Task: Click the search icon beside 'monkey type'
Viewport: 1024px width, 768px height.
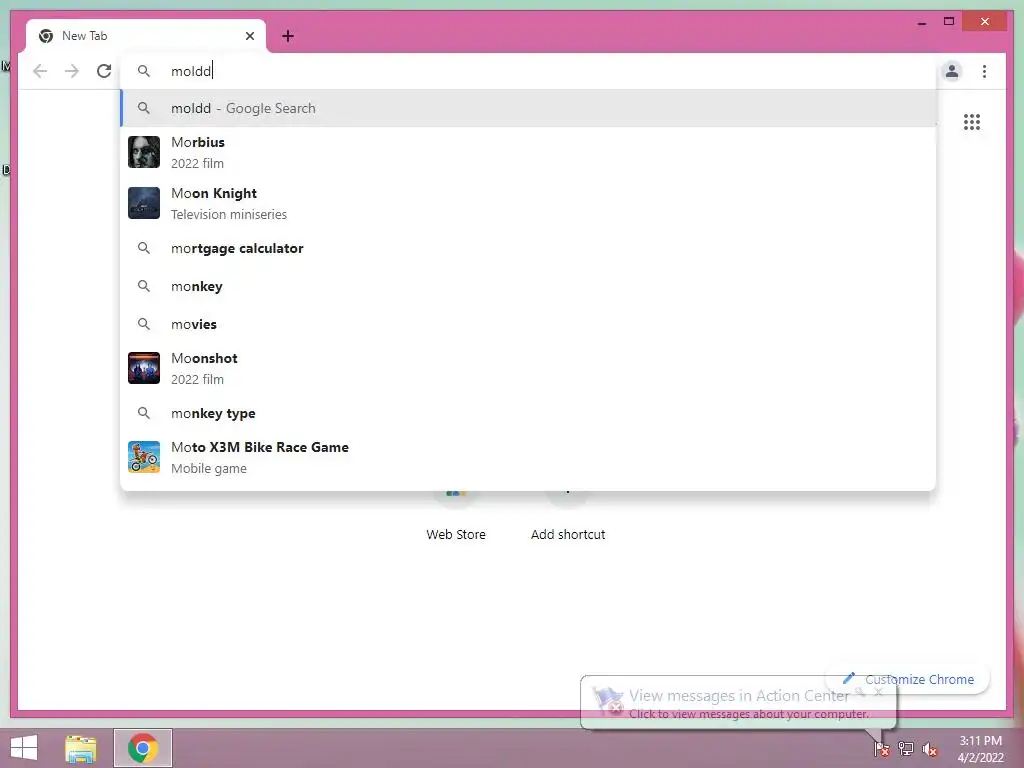Action: tap(144, 413)
